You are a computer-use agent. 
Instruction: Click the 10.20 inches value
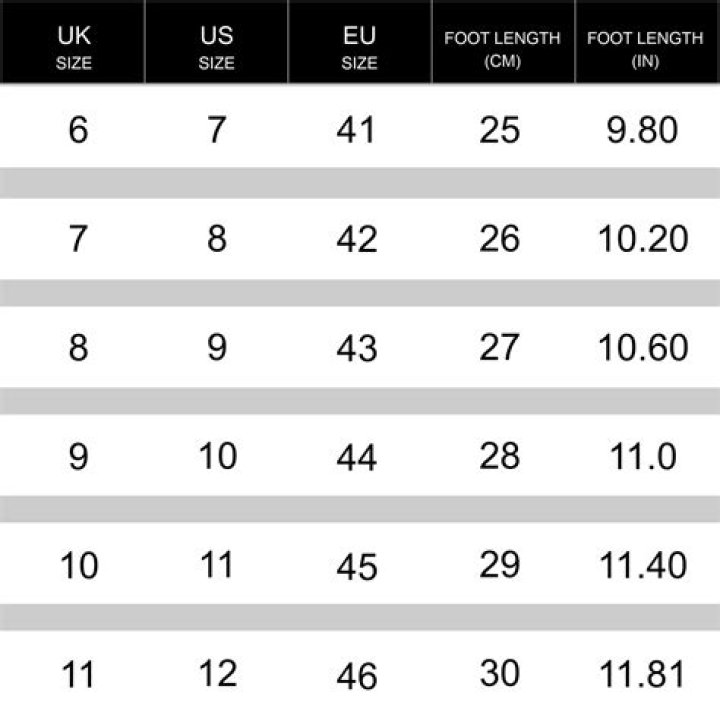click(x=644, y=239)
